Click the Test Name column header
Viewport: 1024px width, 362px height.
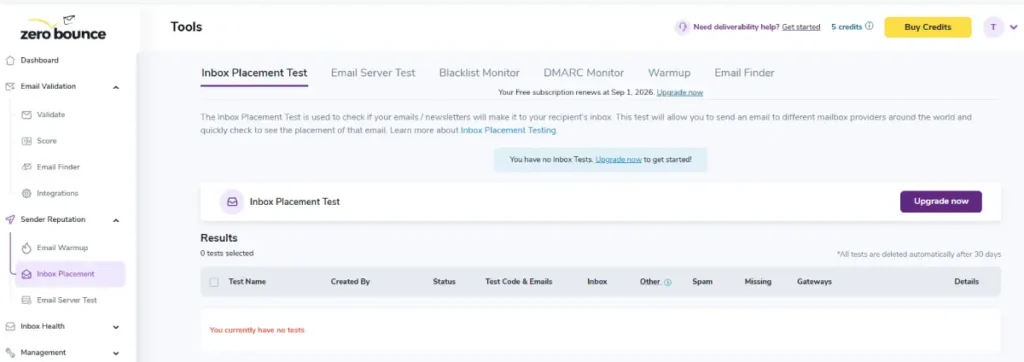pyautogui.click(x=247, y=282)
